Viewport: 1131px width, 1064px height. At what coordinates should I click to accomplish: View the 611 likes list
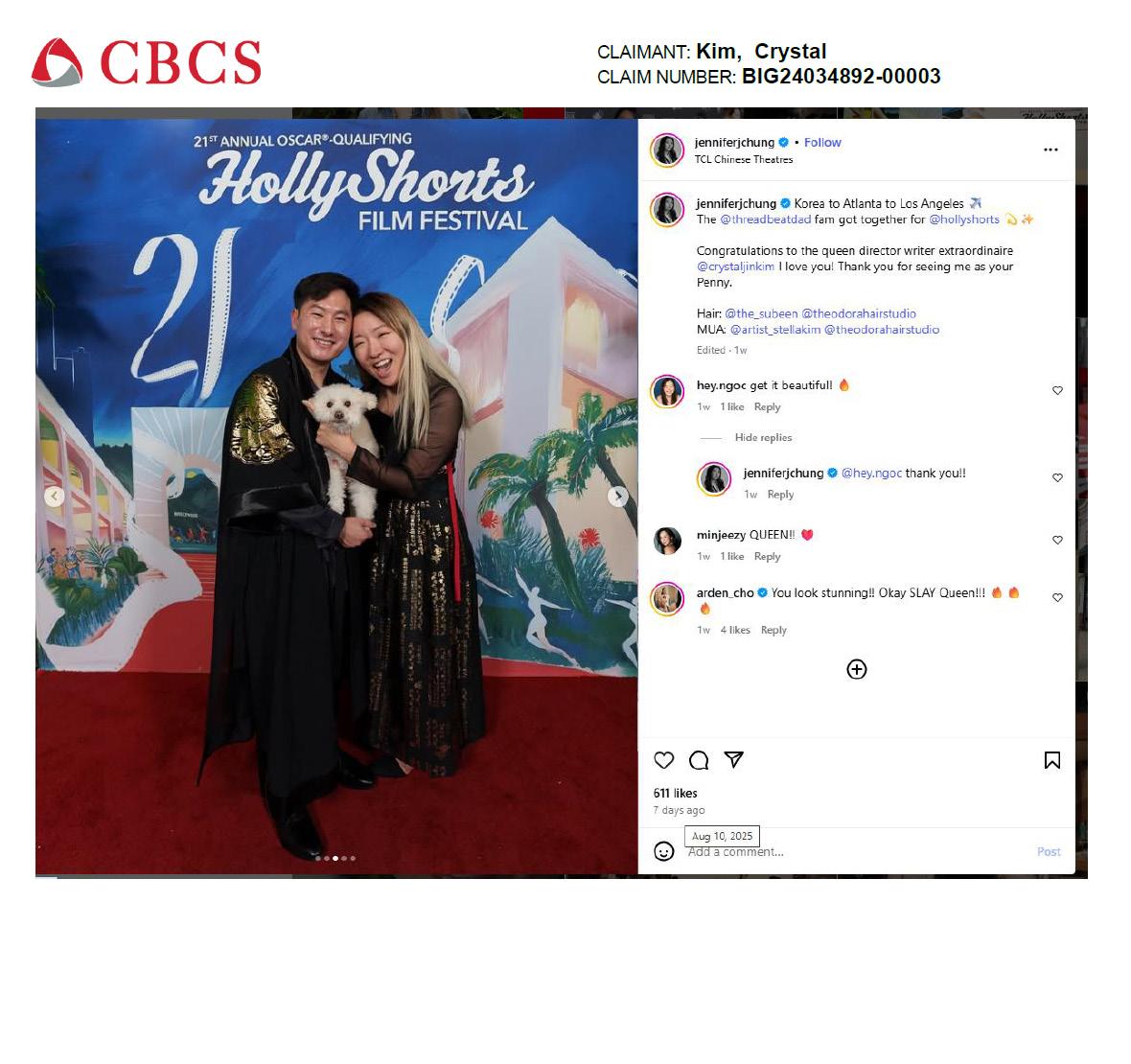(675, 793)
